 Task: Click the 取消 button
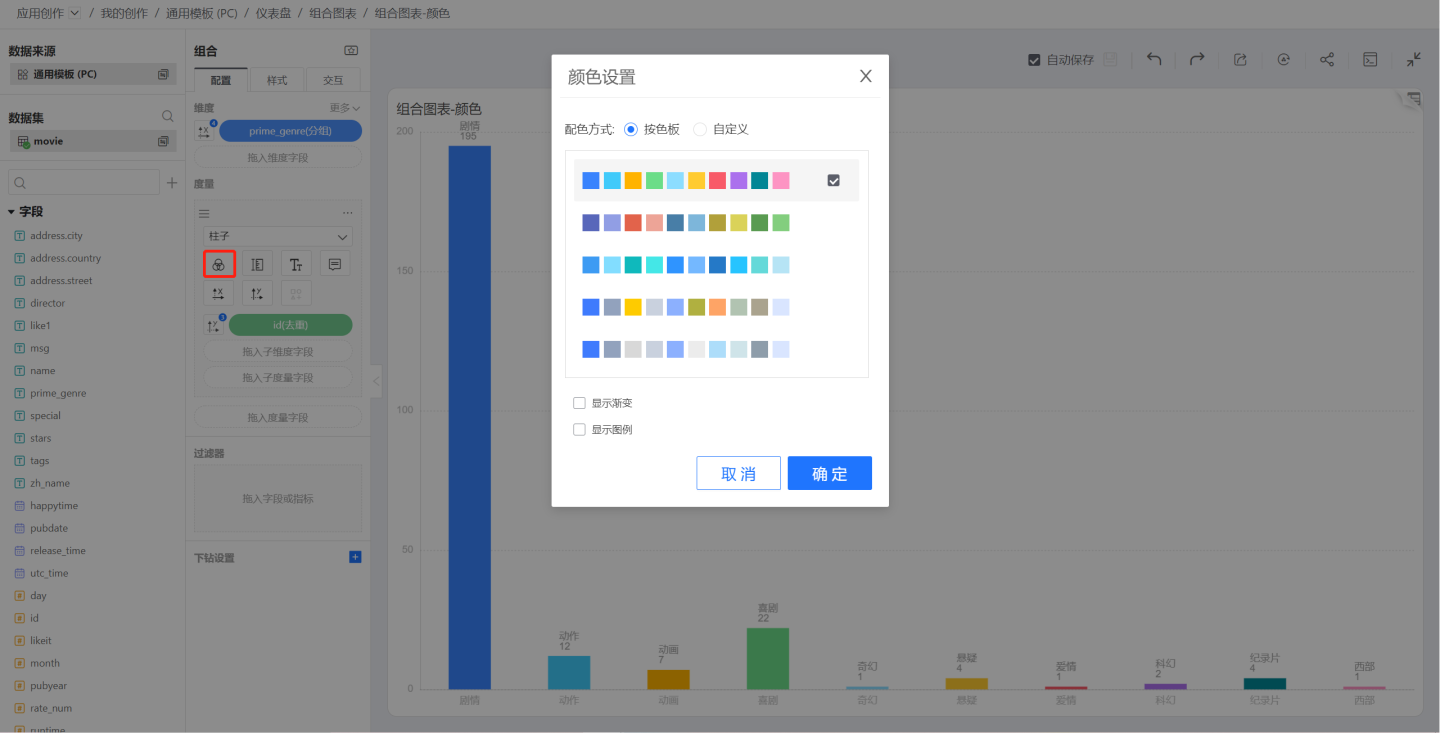coord(738,474)
